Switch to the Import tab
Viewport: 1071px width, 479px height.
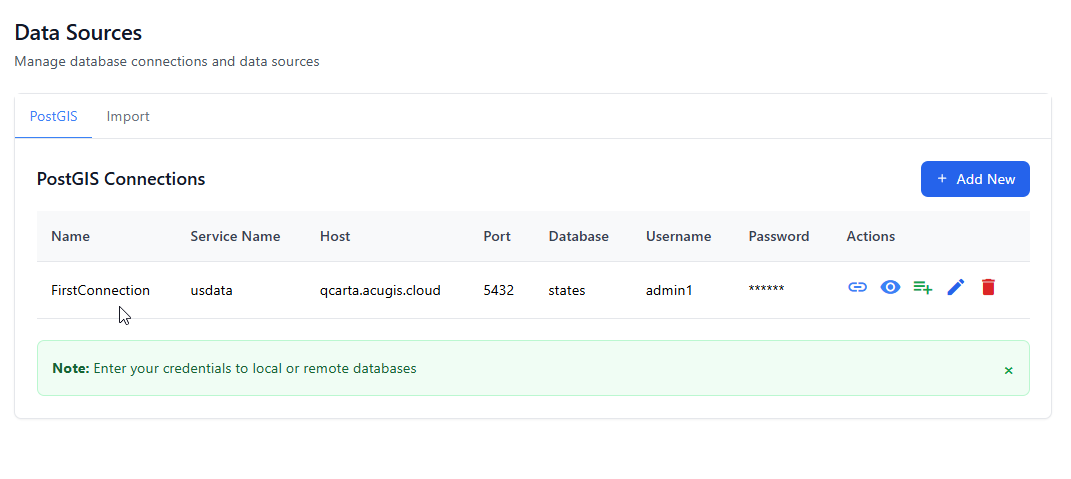[x=128, y=116]
